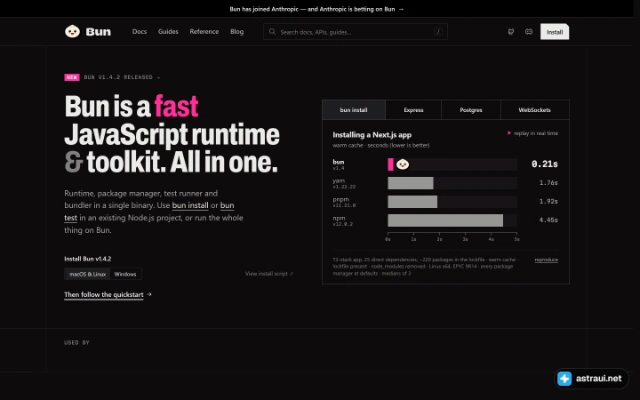Click the pnpm label in the chart
The height and width of the screenshot is (400, 640).
coord(341,199)
